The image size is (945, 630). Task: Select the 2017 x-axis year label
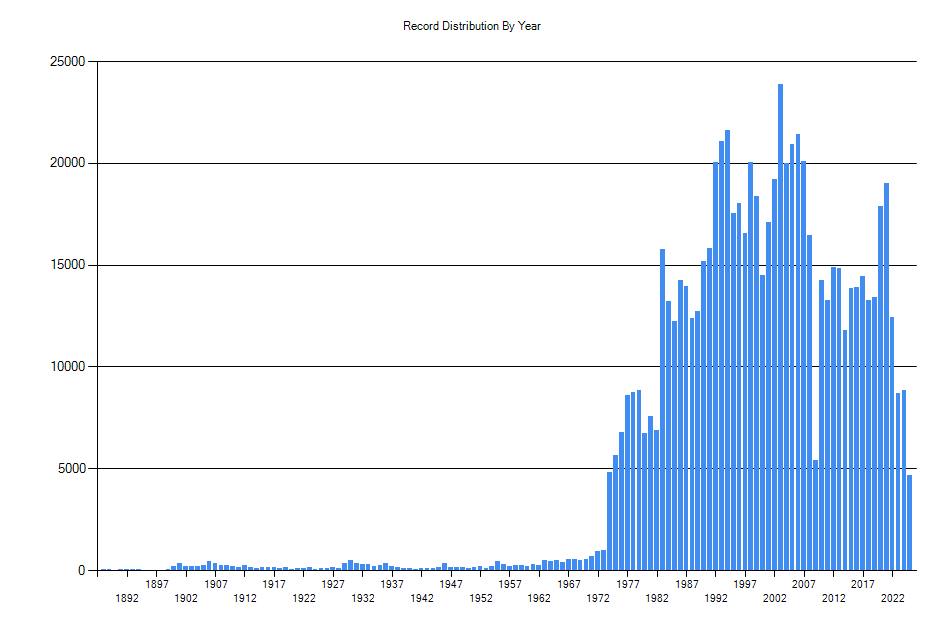point(863,585)
